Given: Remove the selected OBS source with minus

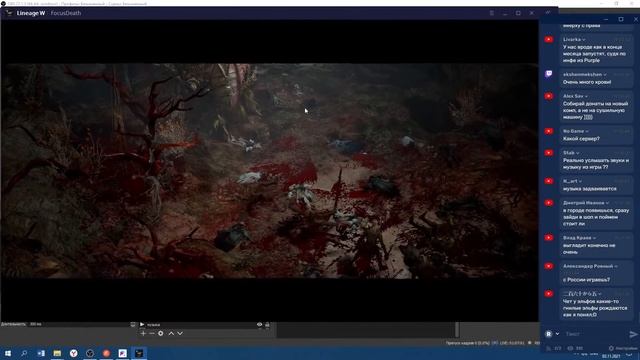Looking at the screenshot, I should tap(151, 333).
